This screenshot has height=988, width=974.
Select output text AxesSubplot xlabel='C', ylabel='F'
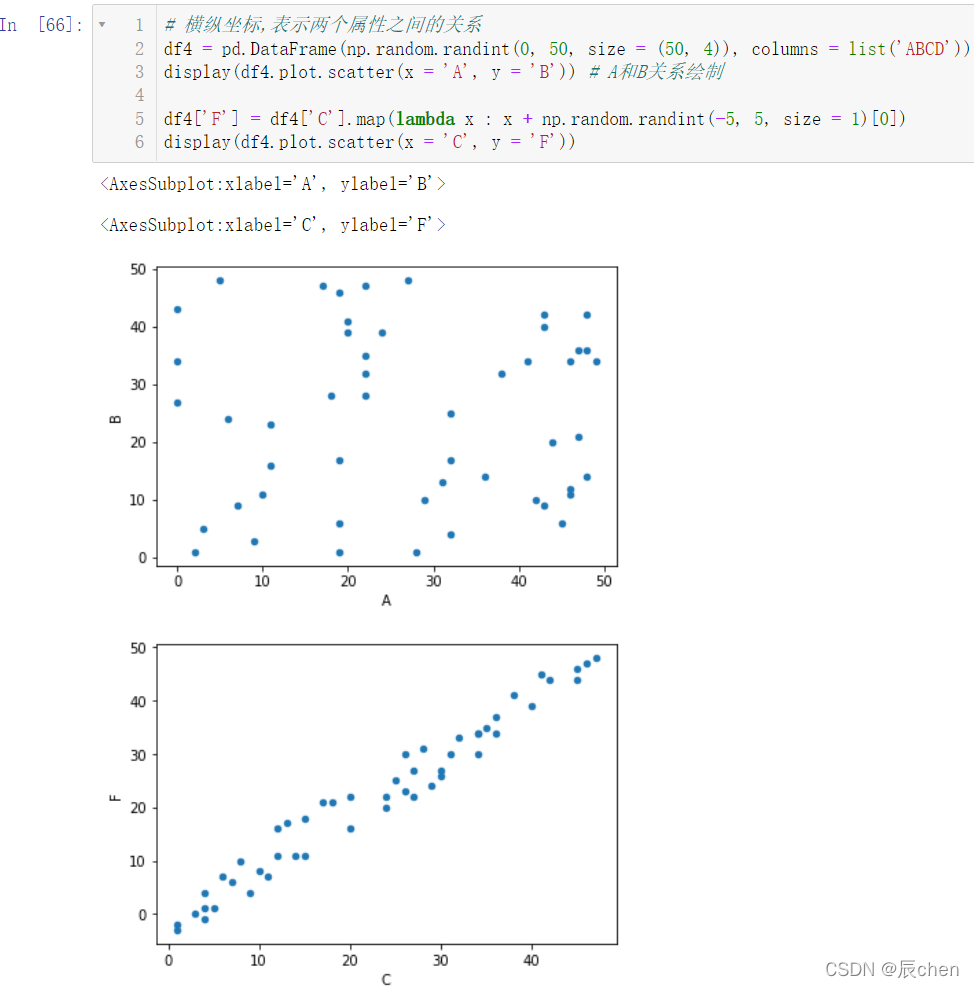[273, 225]
